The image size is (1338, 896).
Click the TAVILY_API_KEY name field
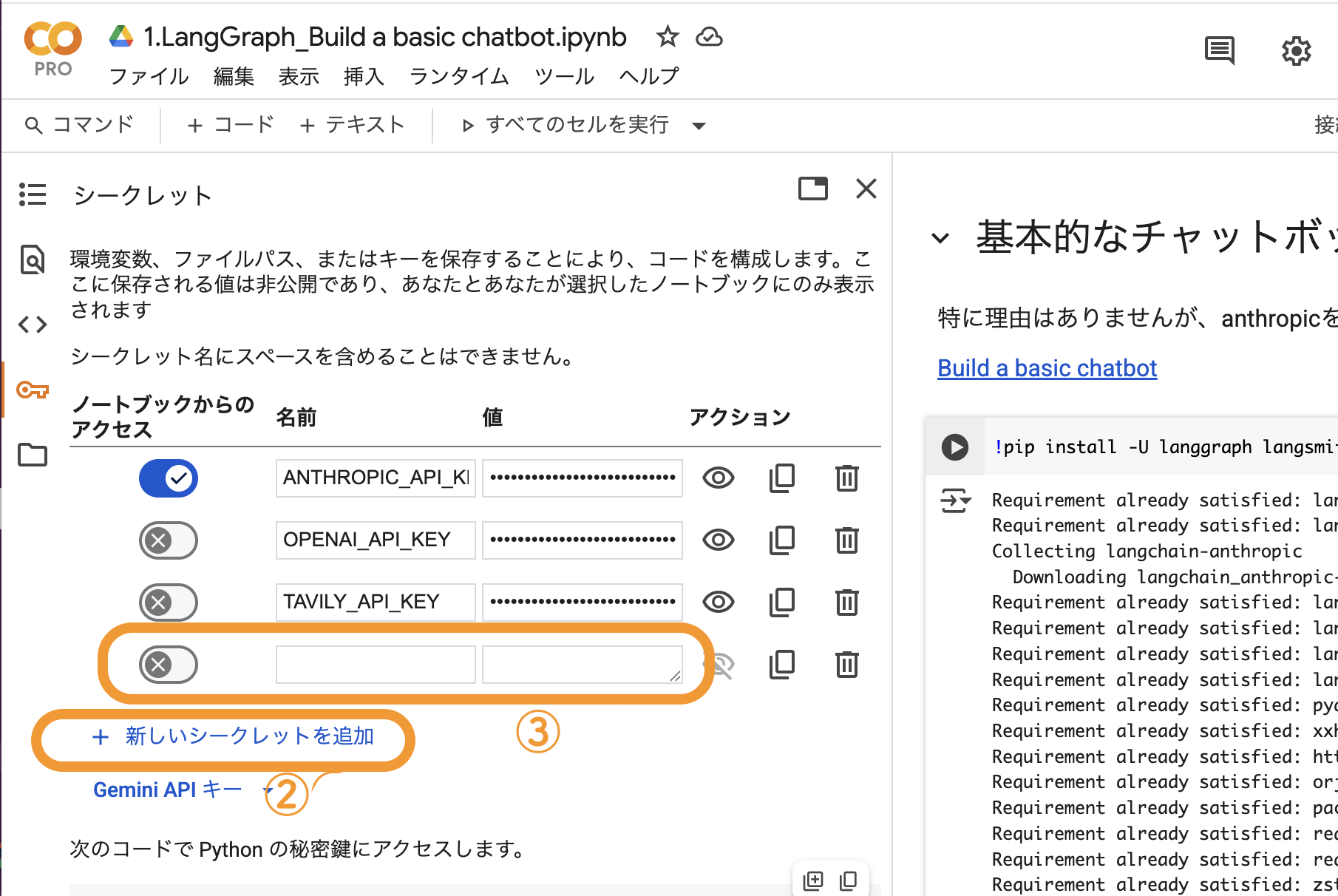[x=376, y=603]
